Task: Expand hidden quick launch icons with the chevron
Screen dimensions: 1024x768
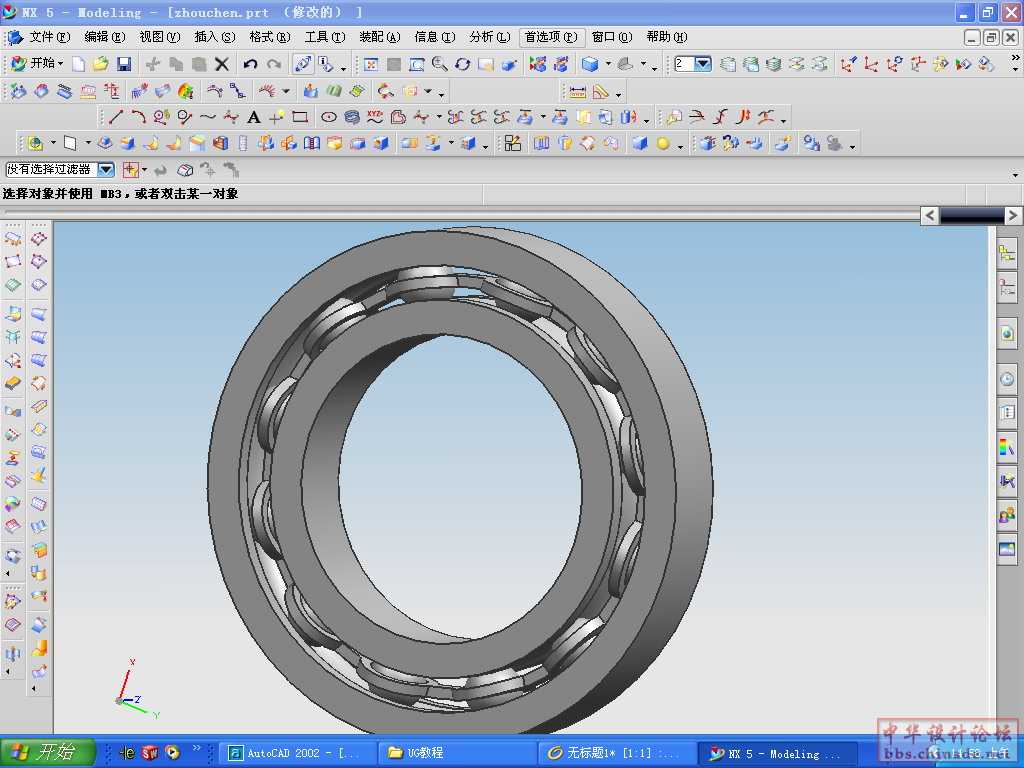Action: click(x=197, y=748)
